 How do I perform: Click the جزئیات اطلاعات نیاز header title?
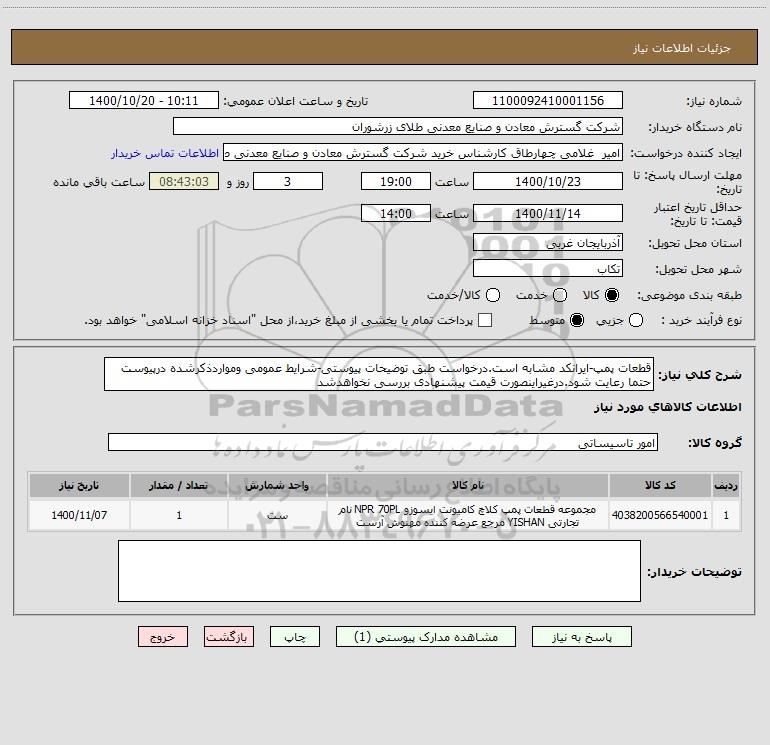tap(682, 48)
